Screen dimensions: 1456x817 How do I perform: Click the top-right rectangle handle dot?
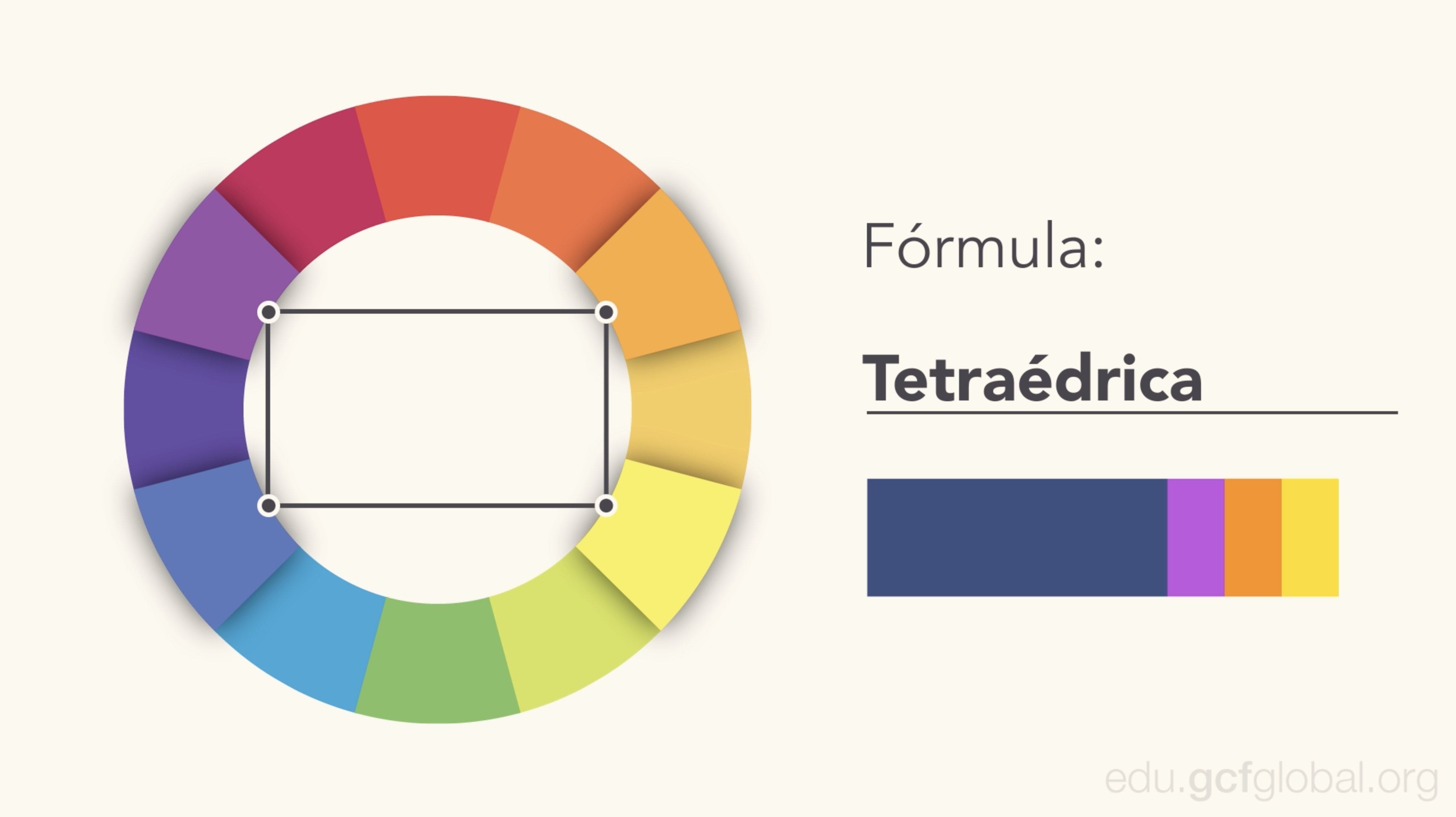pyautogui.click(x=606, y=312)
